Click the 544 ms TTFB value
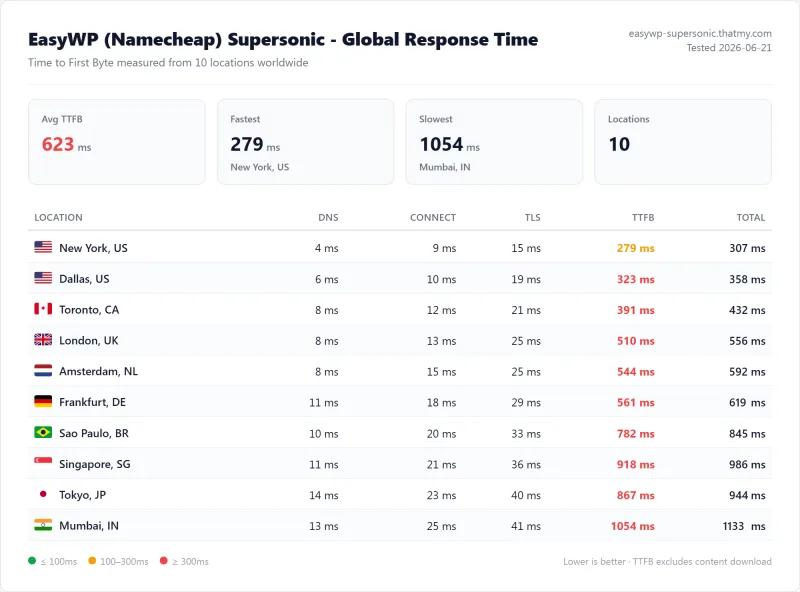800x592 pixels. [x=635, y=372]
